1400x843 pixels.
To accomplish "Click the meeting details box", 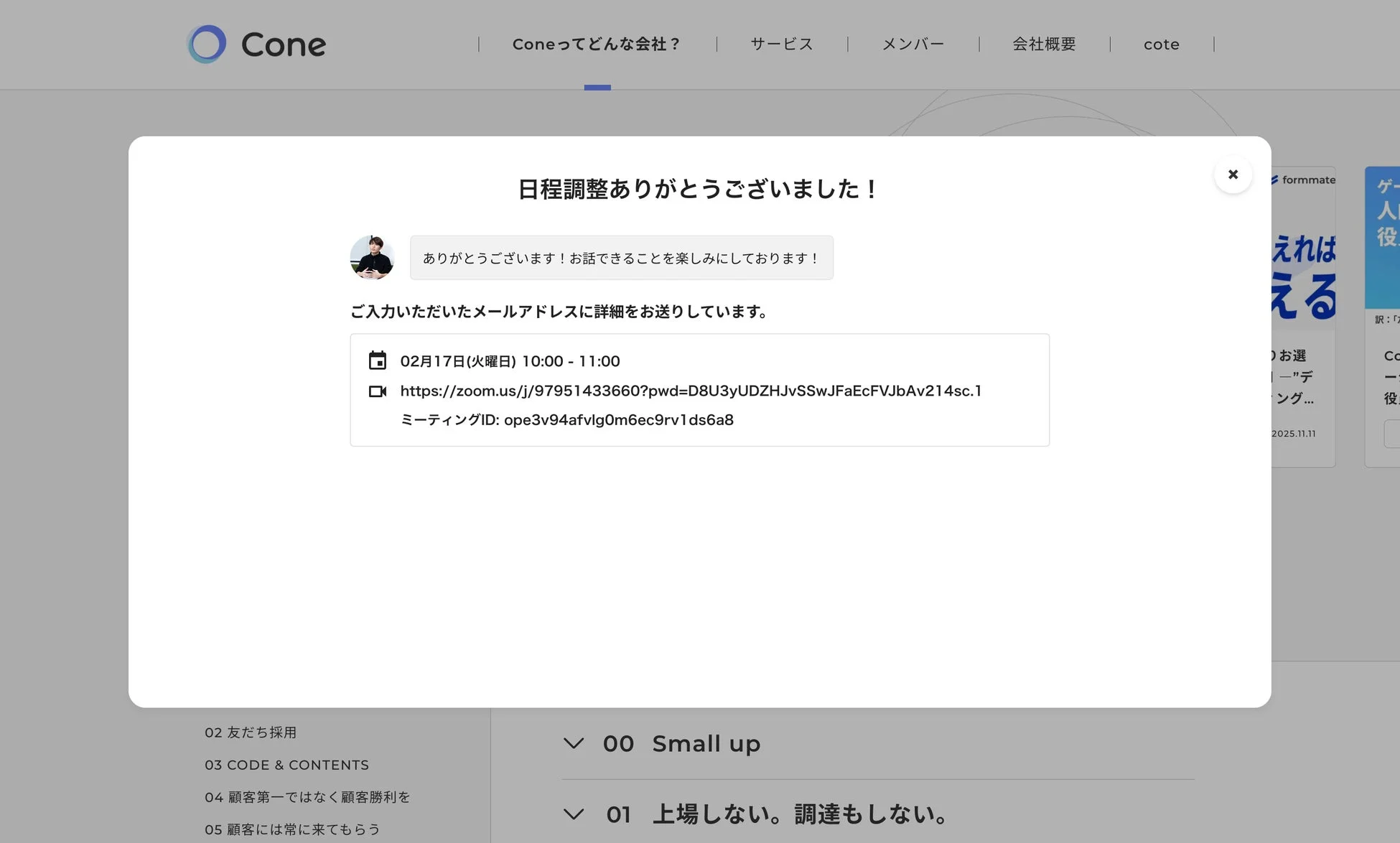I will pos(699,390).
